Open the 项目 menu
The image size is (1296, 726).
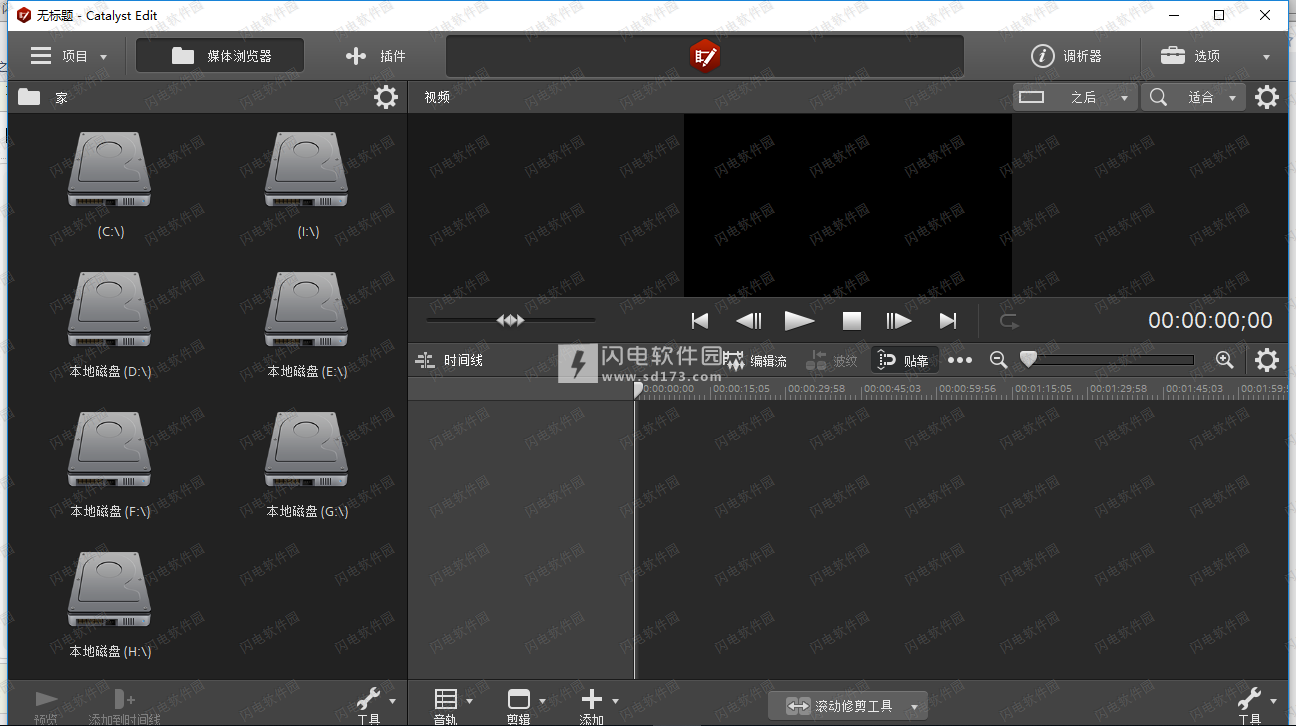tap(68, 56)
